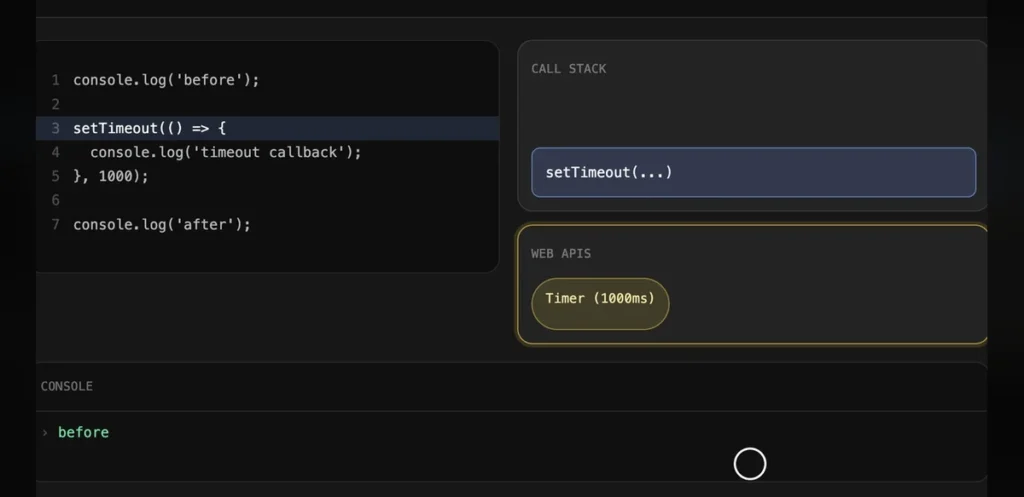Click line number 6 in the gutter

[56, 200]
